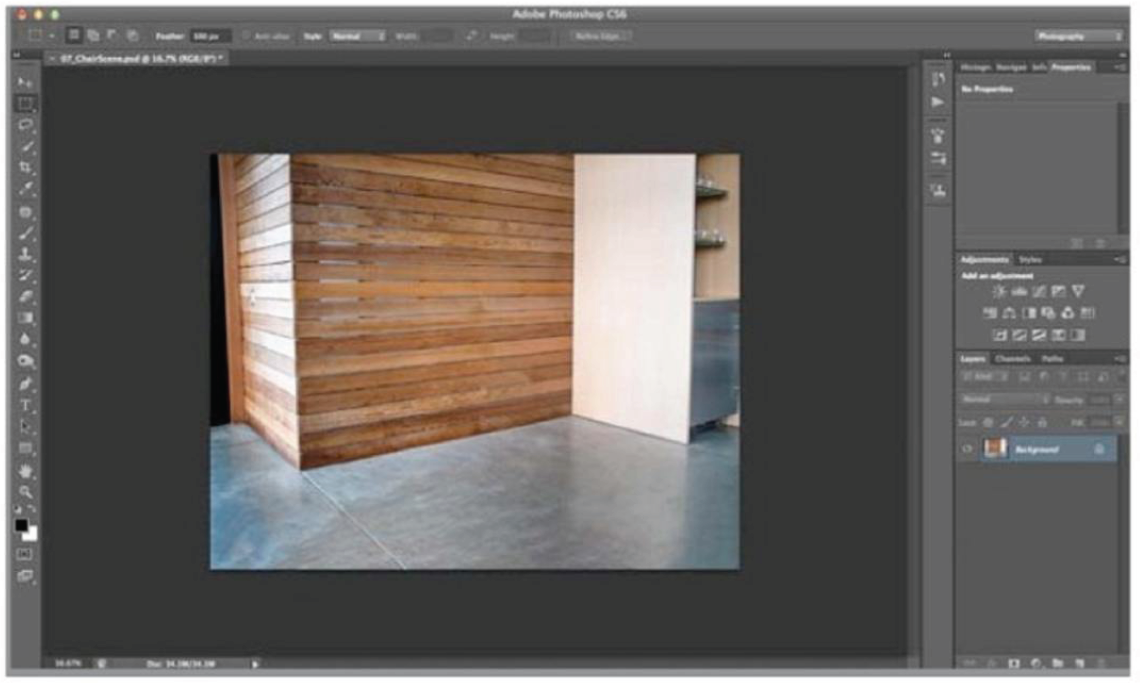1140x683 pixels.
Task: Open the Style dropdown
Action: click(x=358, y=36)
